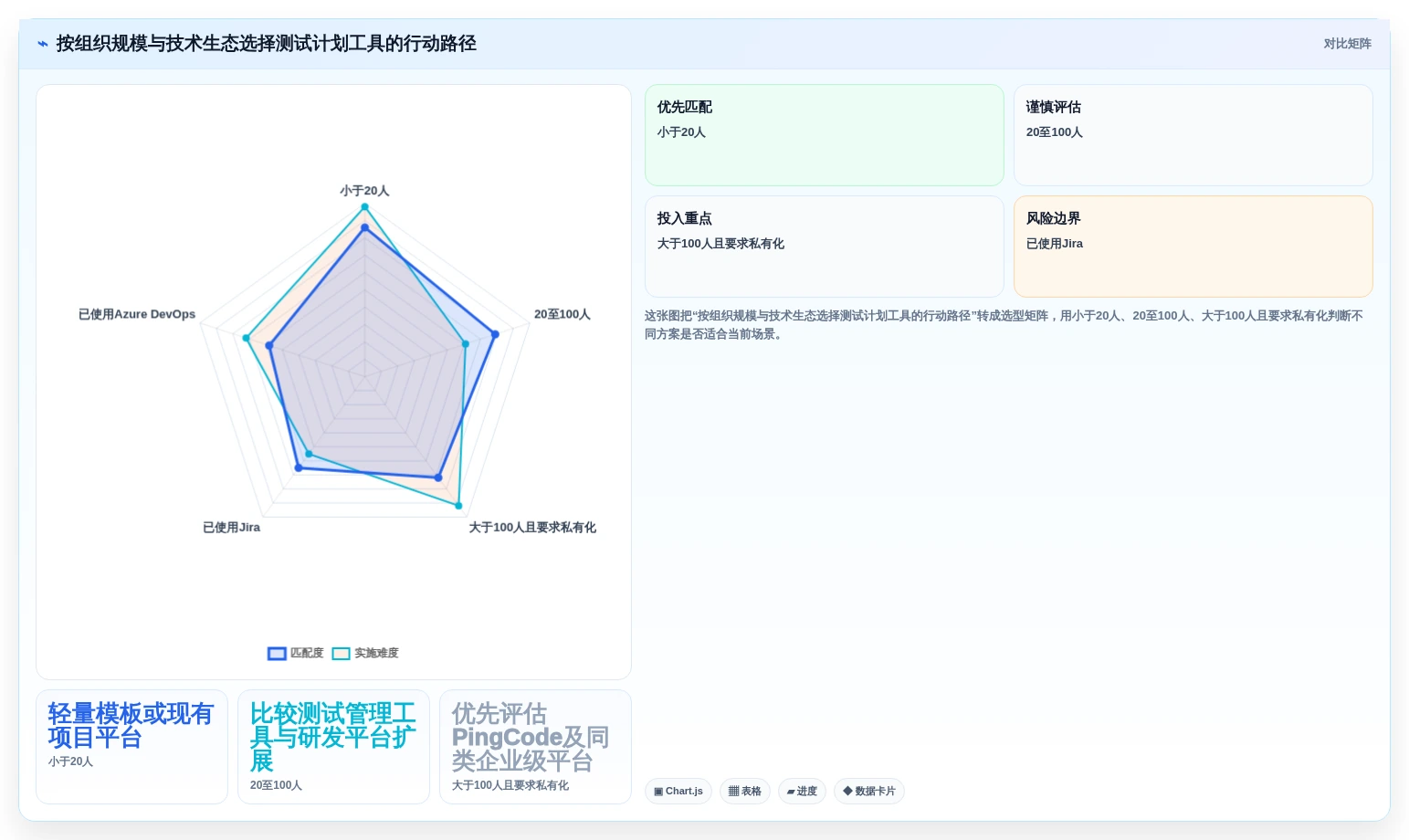Select the 优先匹配 card
1409x840 pixels.
pos(825,135)
